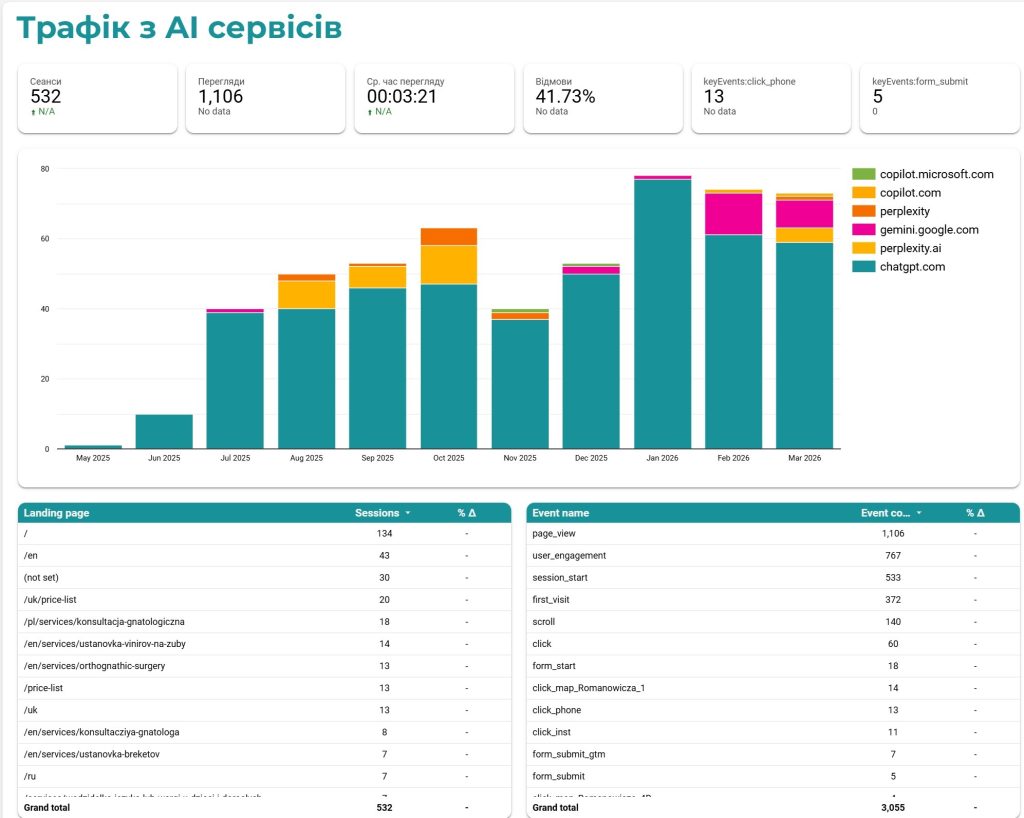The width and height of the screenshot is (1024, 818).
Task: Click the sort arrow beside Sessions header
Action: (x=408, y=513)
